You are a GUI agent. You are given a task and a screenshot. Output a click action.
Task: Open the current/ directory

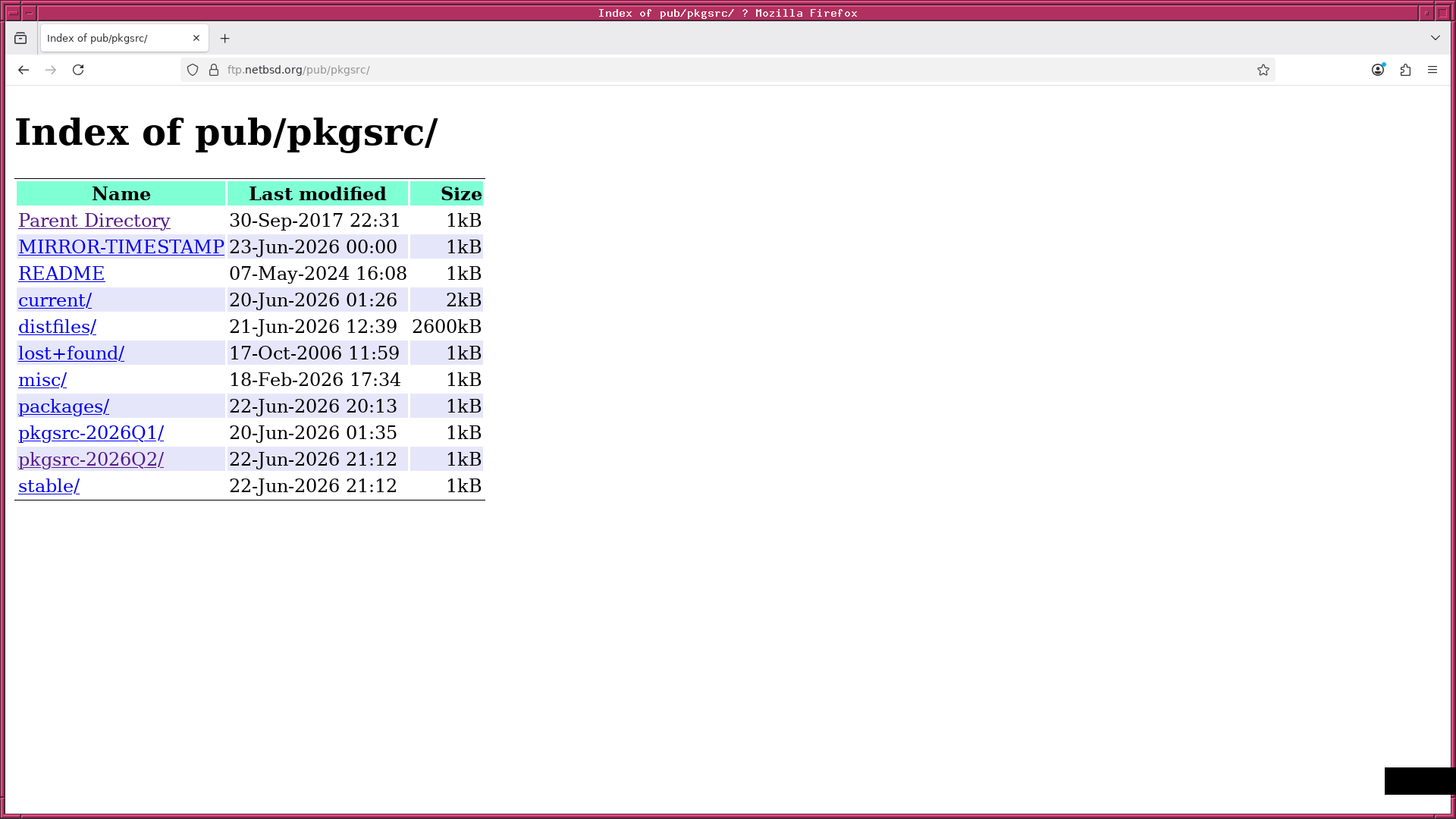pyautogui.click(x=55, y=300)
